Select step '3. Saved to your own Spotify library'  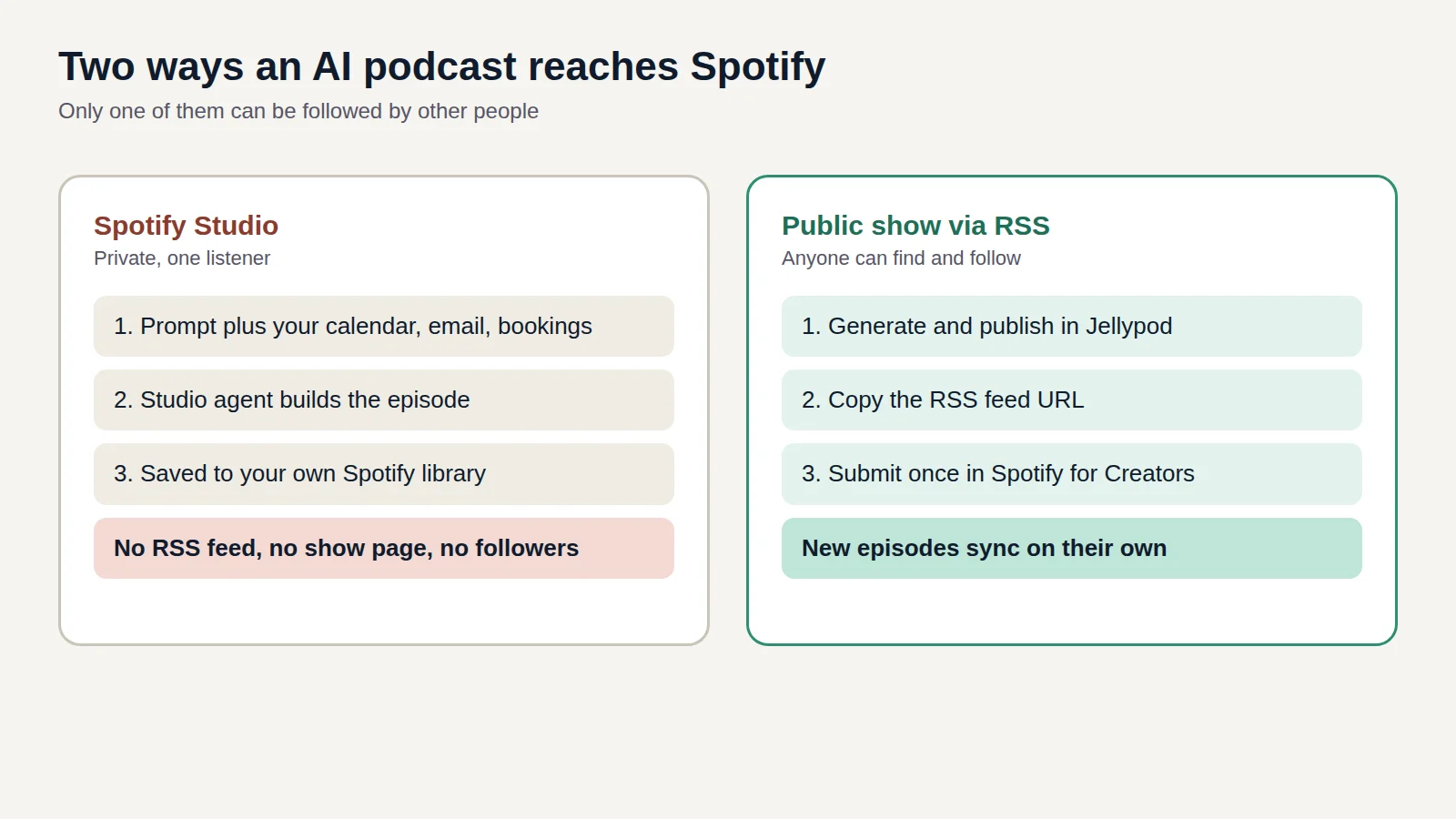[384, 473]
